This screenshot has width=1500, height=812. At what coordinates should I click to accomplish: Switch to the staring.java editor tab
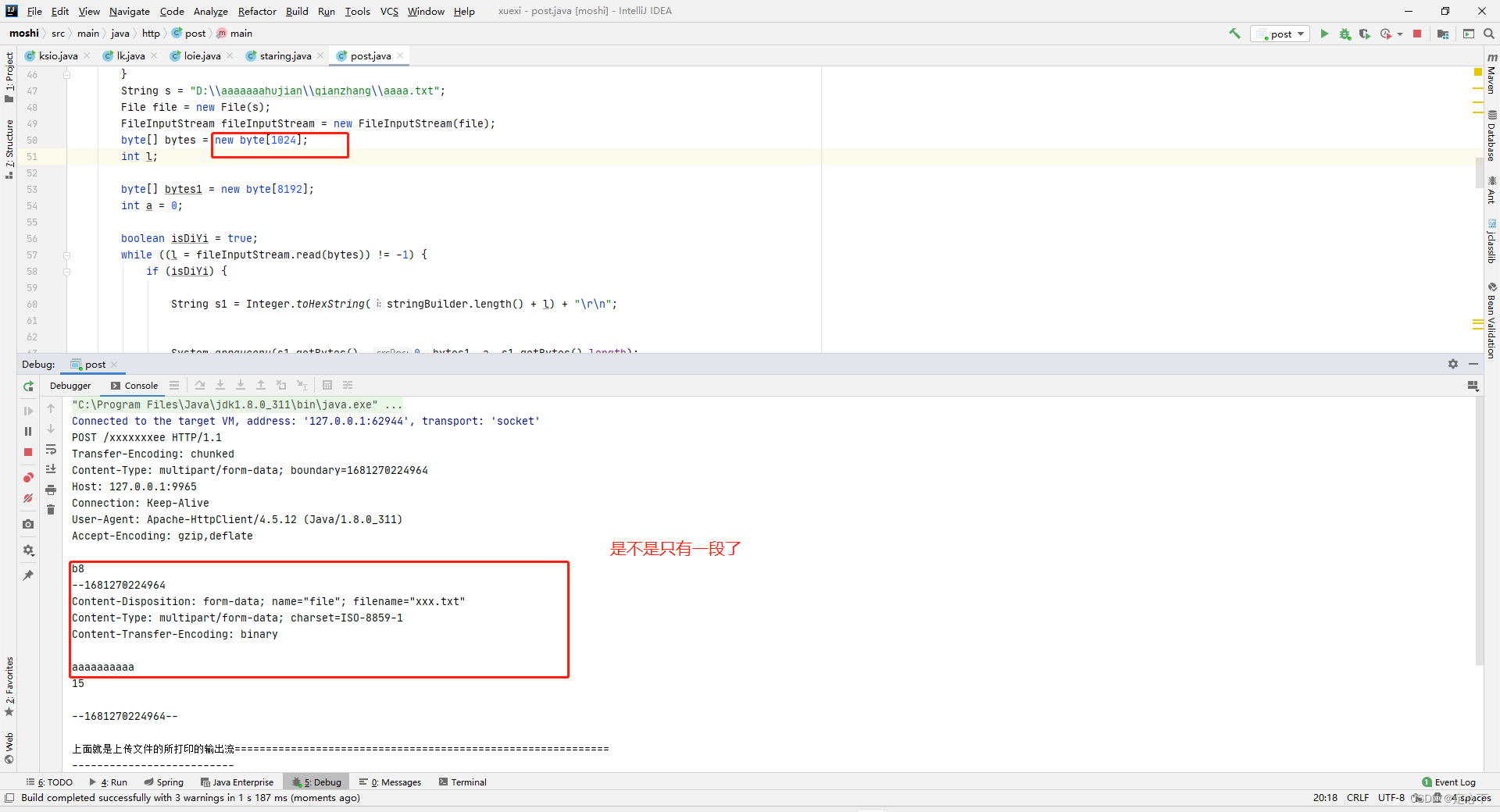285,55
